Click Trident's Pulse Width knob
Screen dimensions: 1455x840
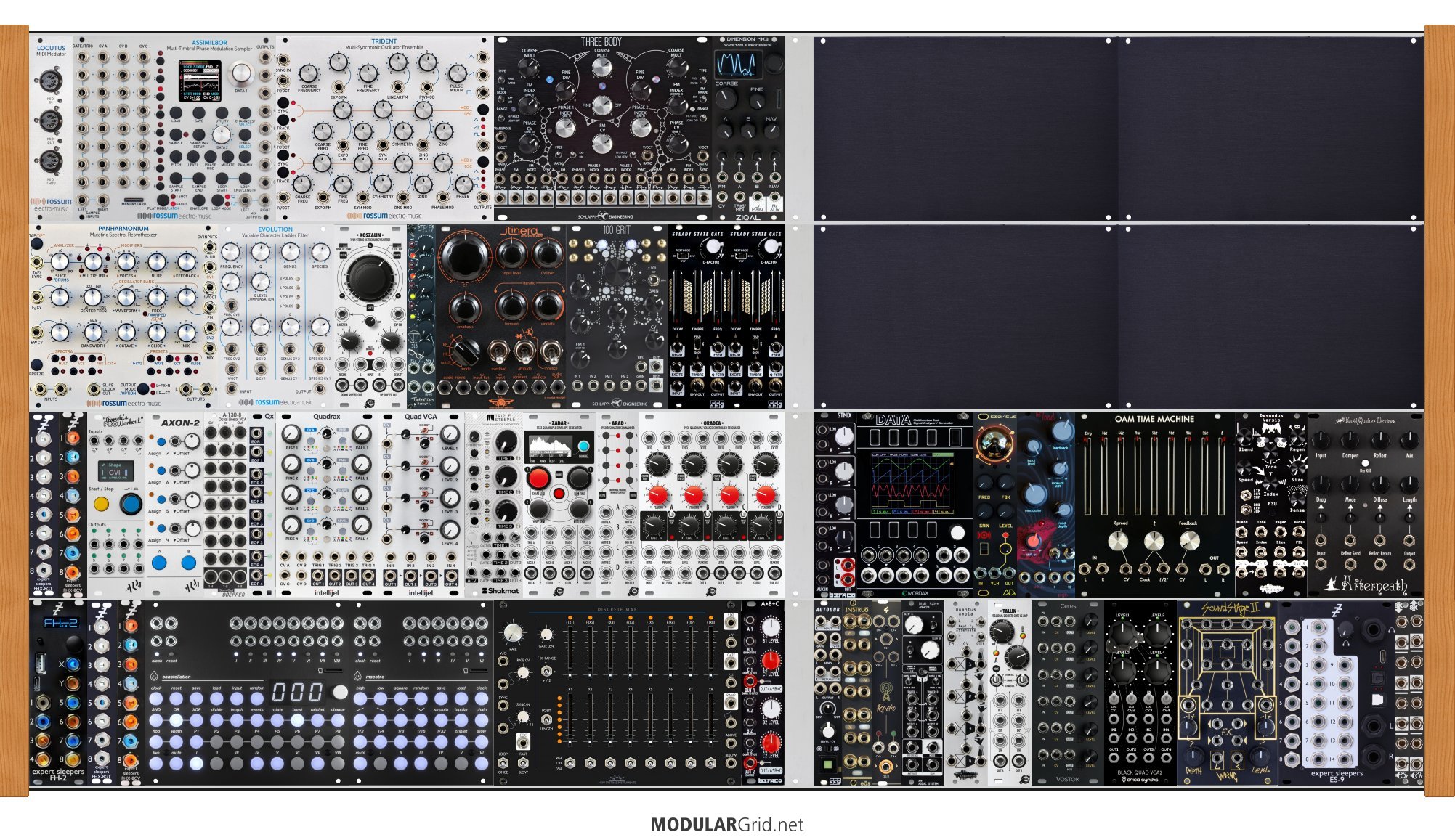(456, 73)
